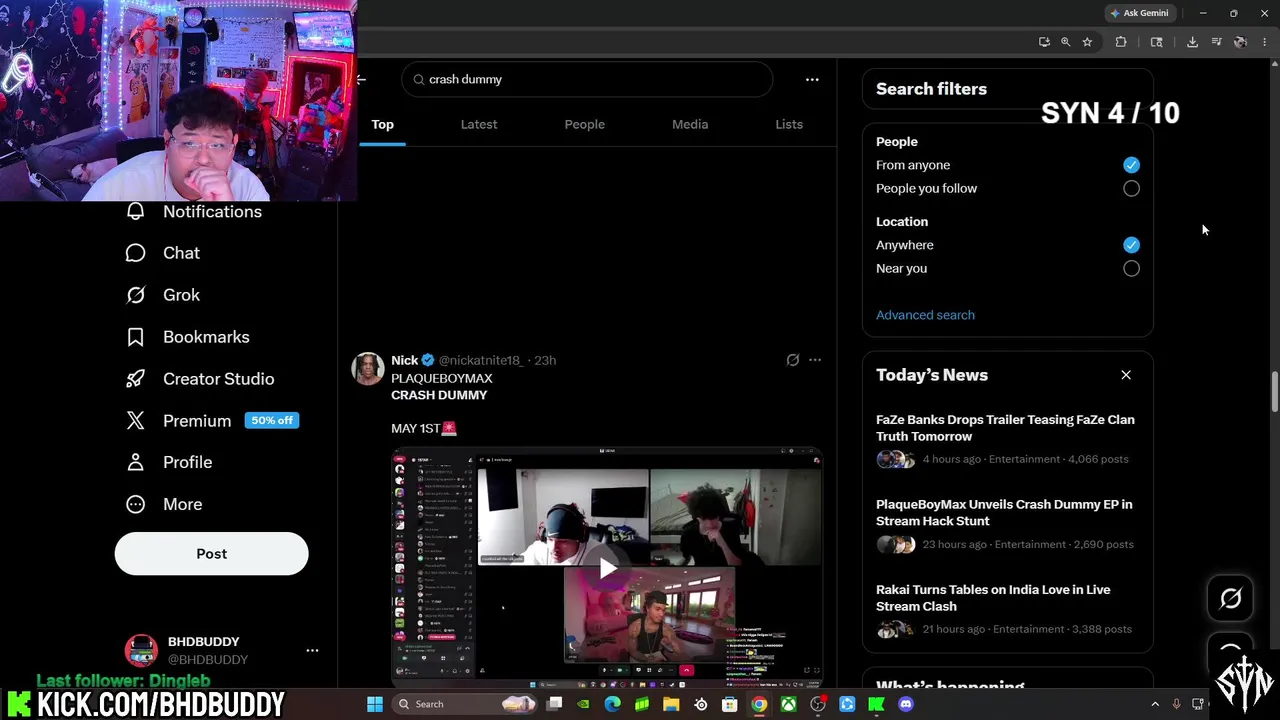Click the BHDBUDDY account avatar
Viewport: 1280px width, 720px height.
click(x=141, y=650)
